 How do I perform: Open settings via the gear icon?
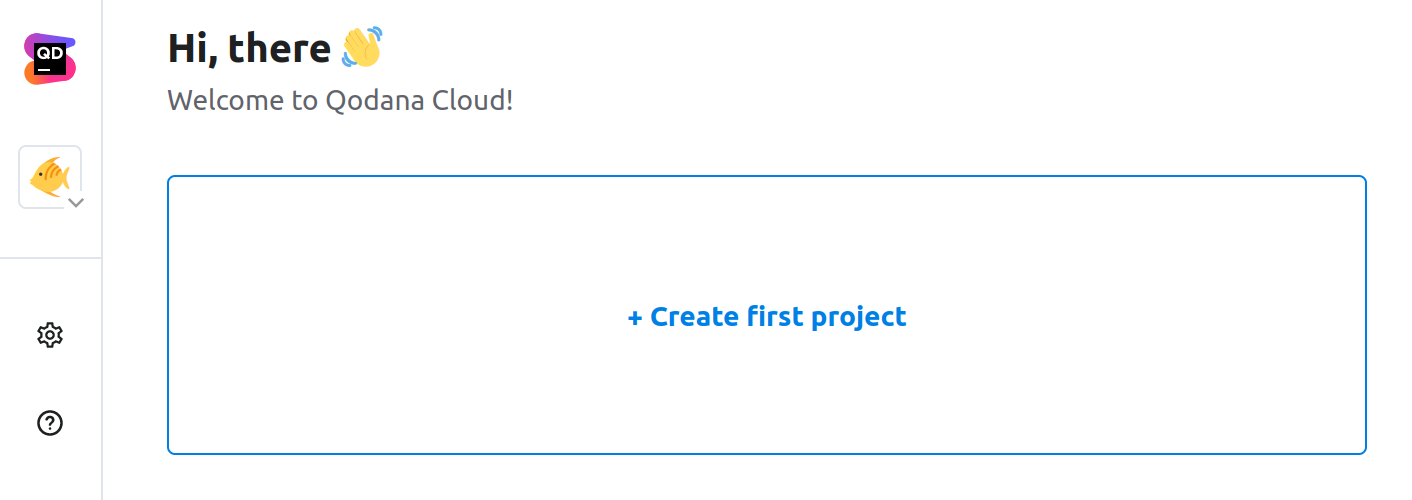pyautogui.click(x=50, y=335)
